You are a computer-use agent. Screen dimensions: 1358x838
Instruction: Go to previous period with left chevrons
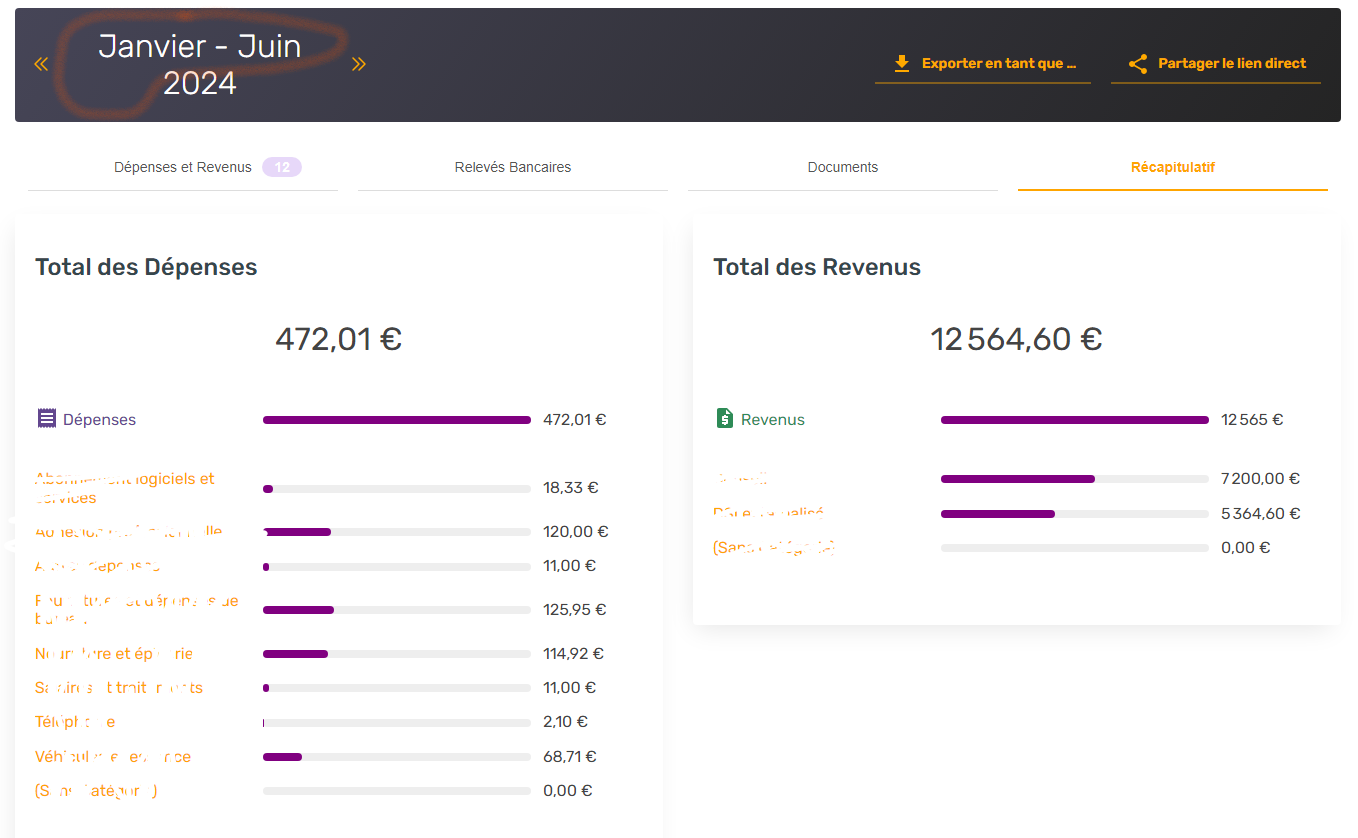(41, 65)
